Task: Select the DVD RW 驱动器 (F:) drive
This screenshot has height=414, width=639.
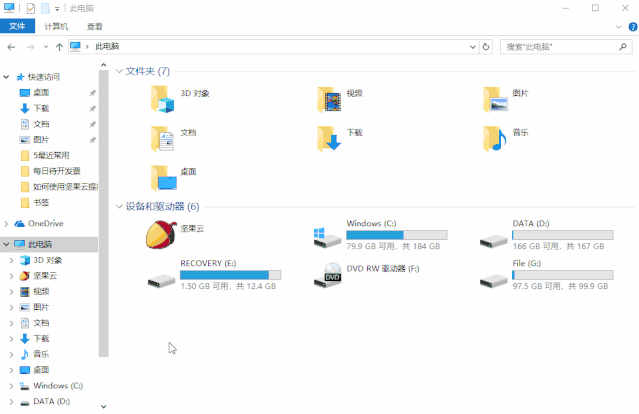Action: tap(366, 275)
